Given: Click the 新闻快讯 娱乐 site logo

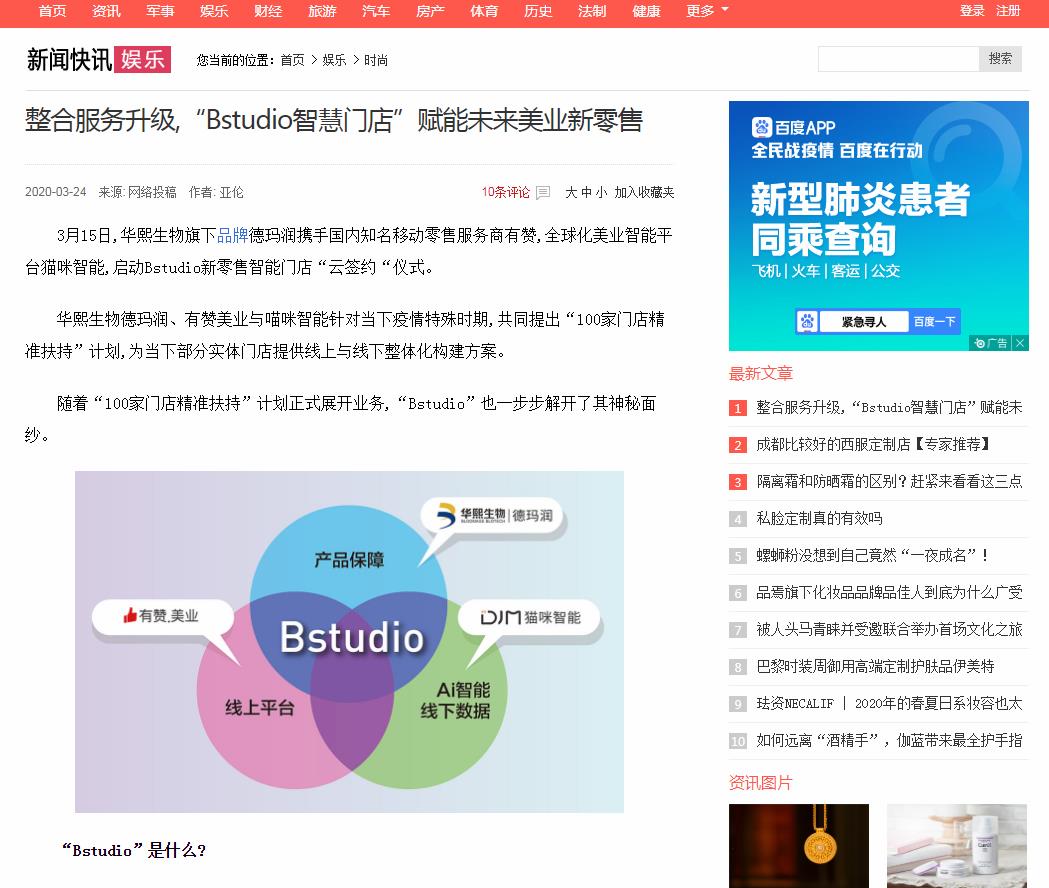Looking at the screenshot, I should click(99, 60).
